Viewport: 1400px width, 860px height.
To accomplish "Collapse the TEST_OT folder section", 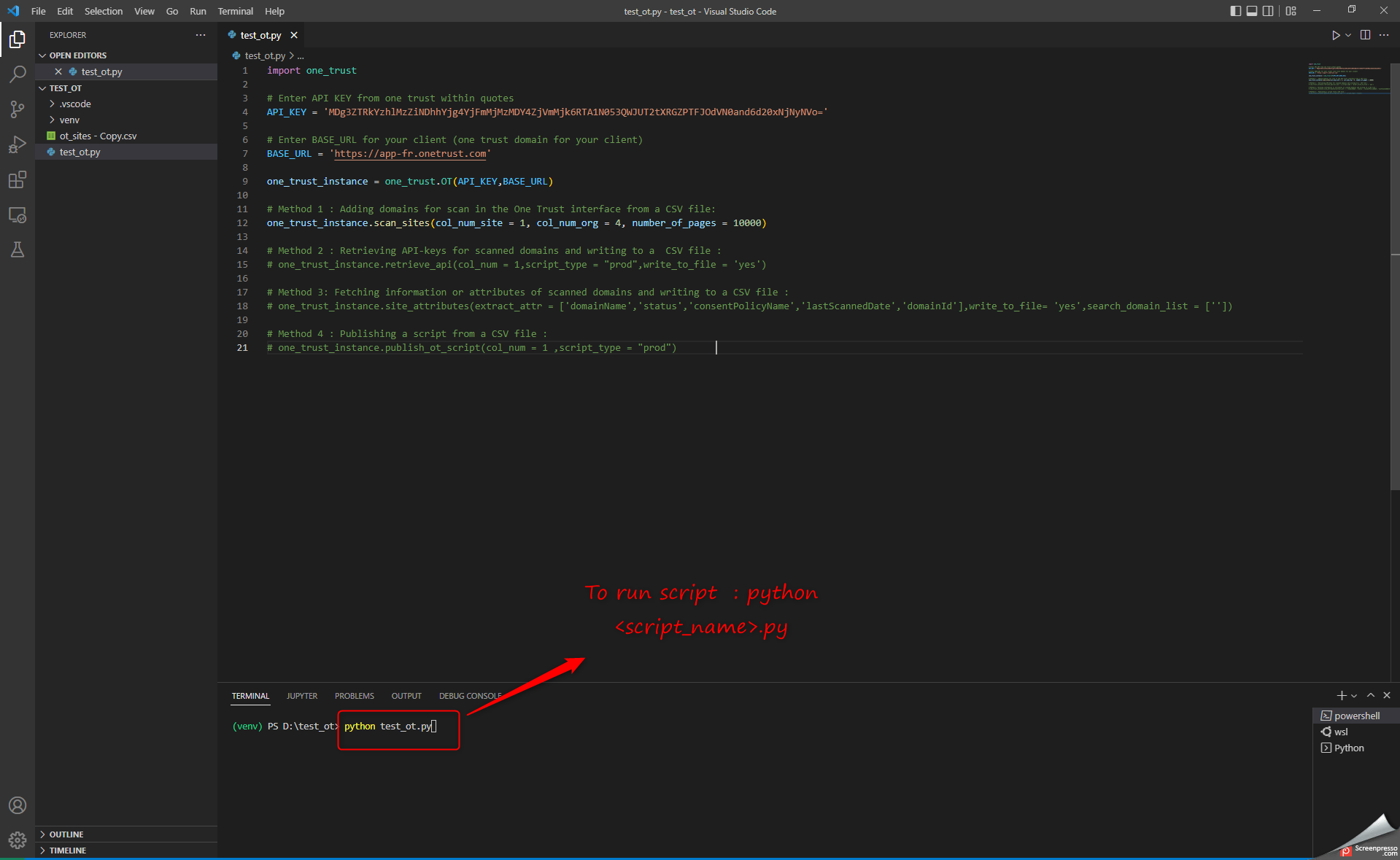I will click(x=126, y=88).
